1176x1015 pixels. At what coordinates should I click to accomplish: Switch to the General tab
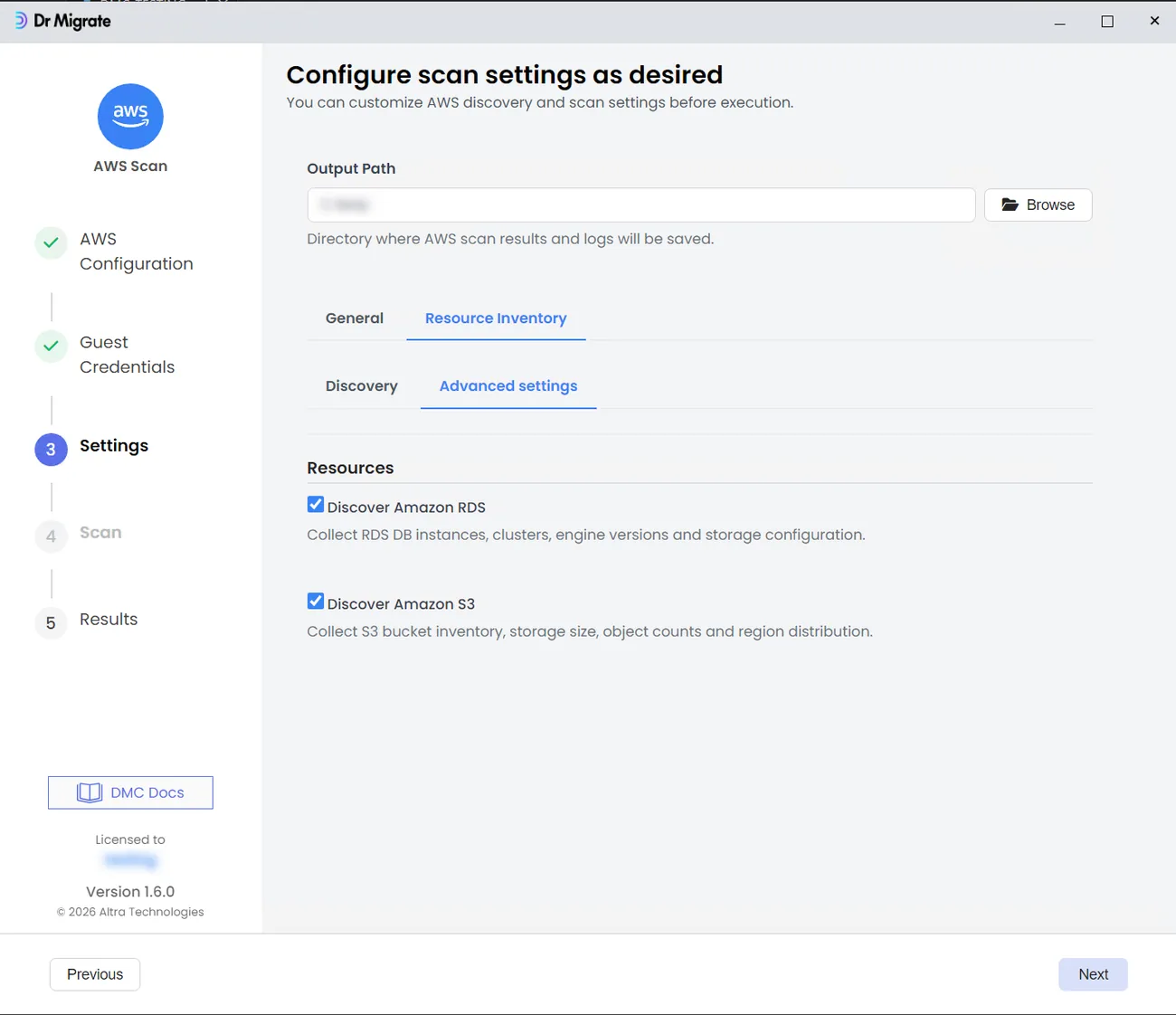[x=355, y=318]
